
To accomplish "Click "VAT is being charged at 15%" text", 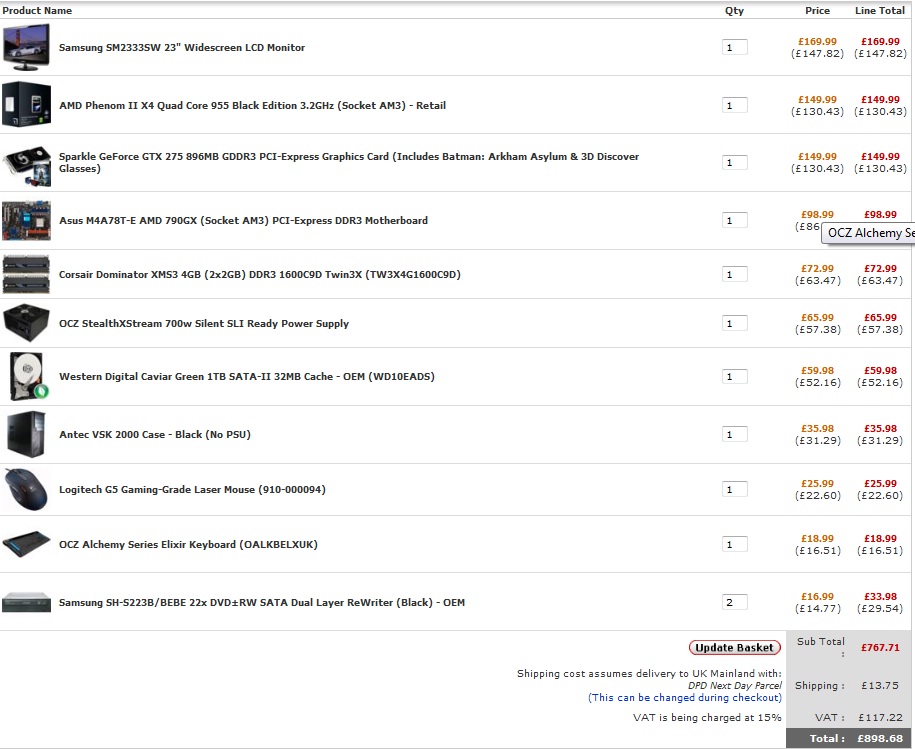I will [707, 718].
